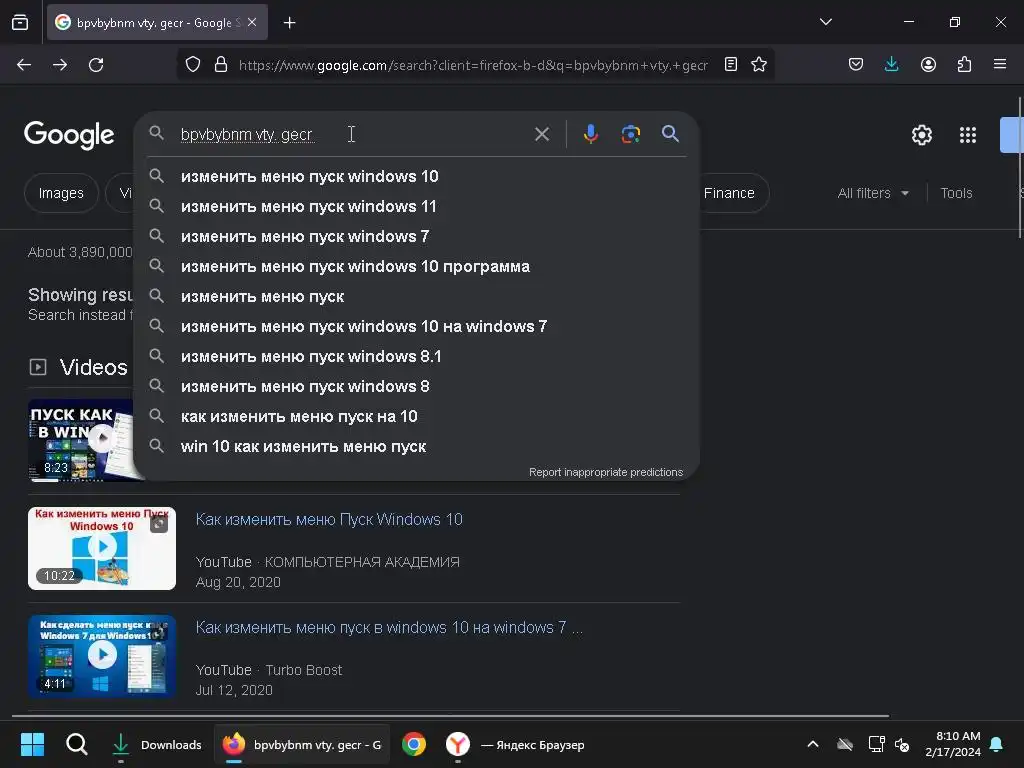Start search by voice microphone
1024x768 pixels.
590,134
